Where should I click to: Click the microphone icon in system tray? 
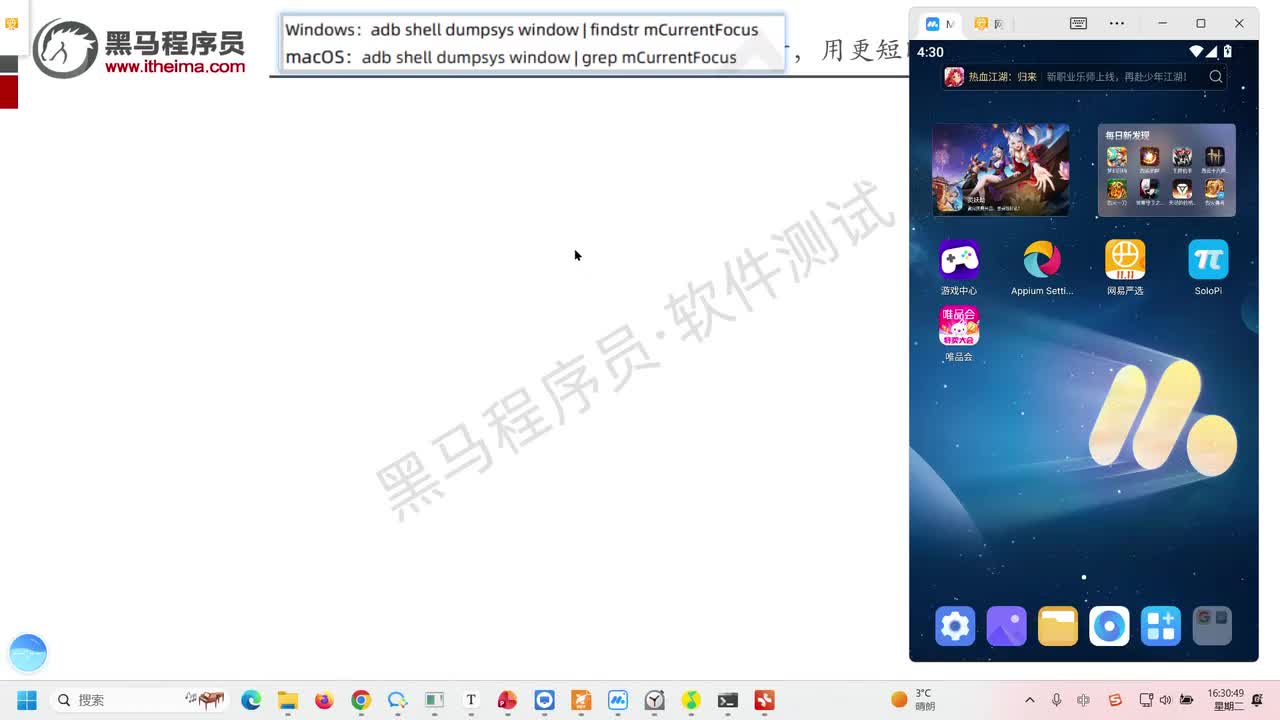[1056, 700]
